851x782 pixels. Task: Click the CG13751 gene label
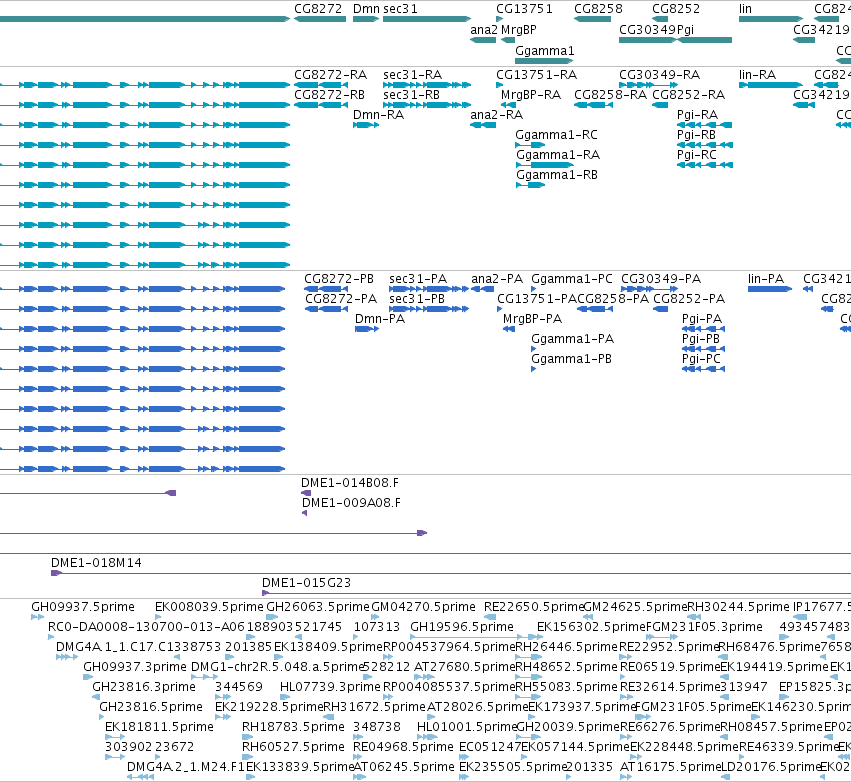click(x=524, y=9)
